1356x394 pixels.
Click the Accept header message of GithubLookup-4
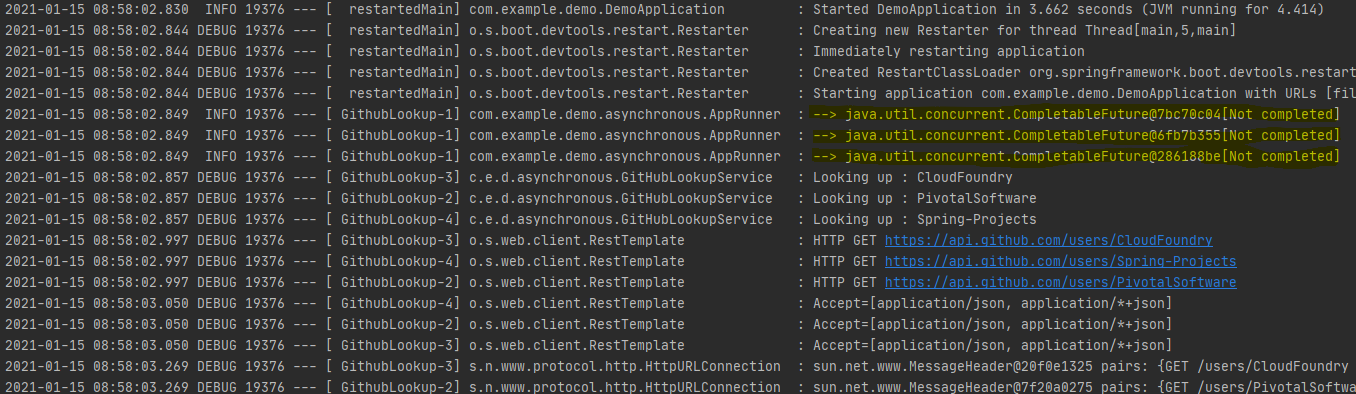tap(993, 303)
